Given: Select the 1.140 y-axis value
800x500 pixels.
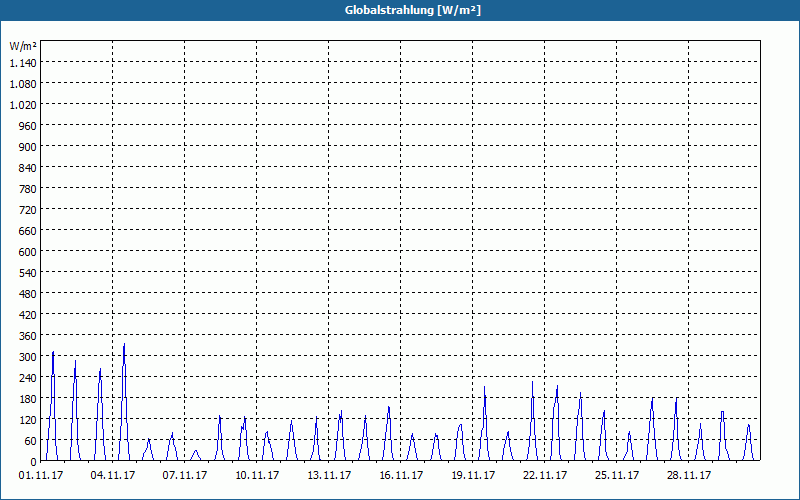Looking at the screenshot, I should tap(23, 63).
